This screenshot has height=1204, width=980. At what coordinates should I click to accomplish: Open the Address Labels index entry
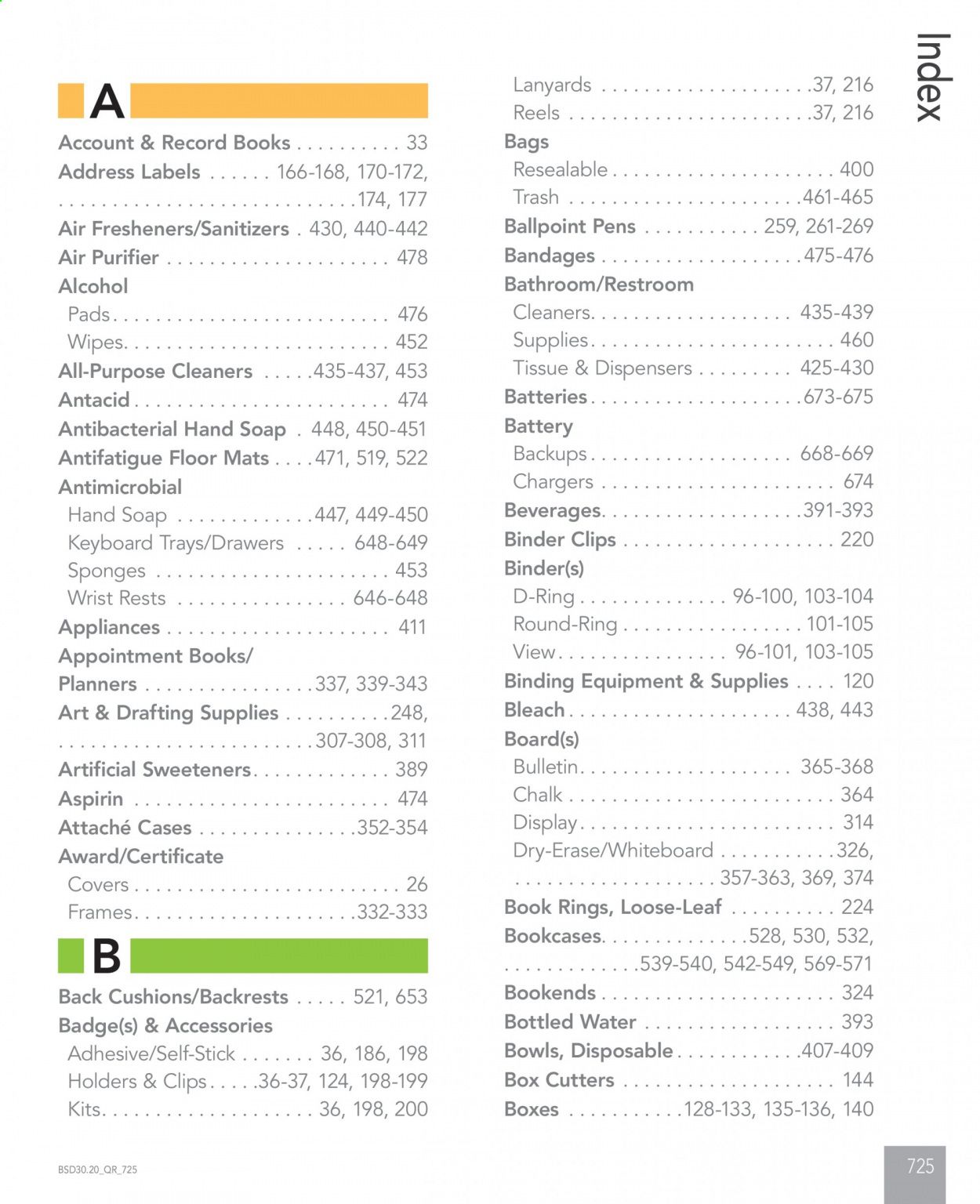243,185
